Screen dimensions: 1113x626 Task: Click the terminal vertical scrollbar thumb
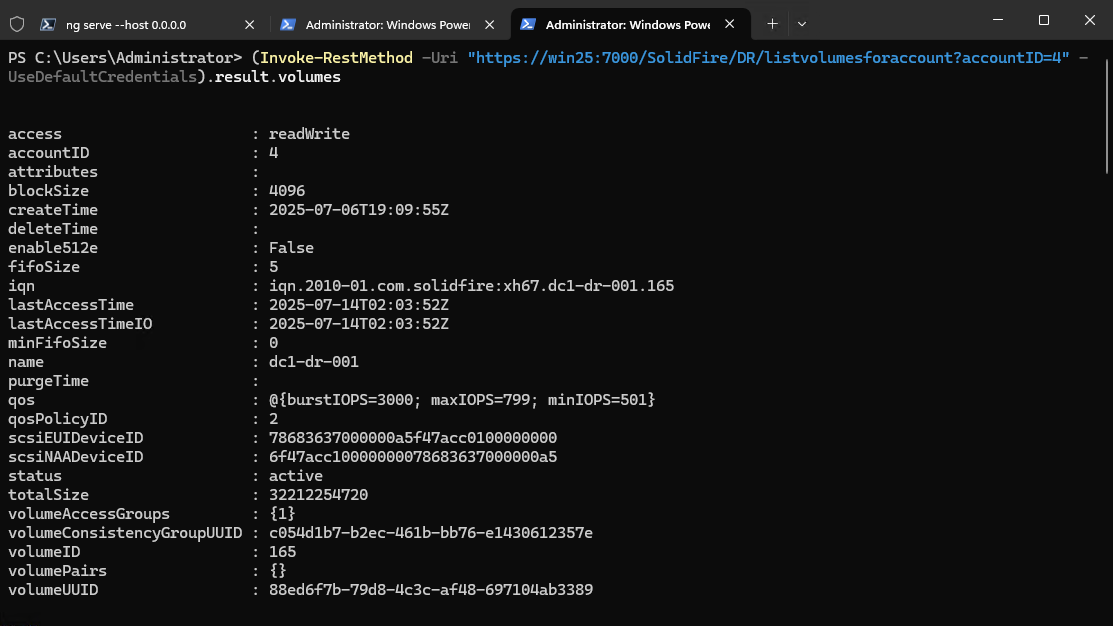1107,116
